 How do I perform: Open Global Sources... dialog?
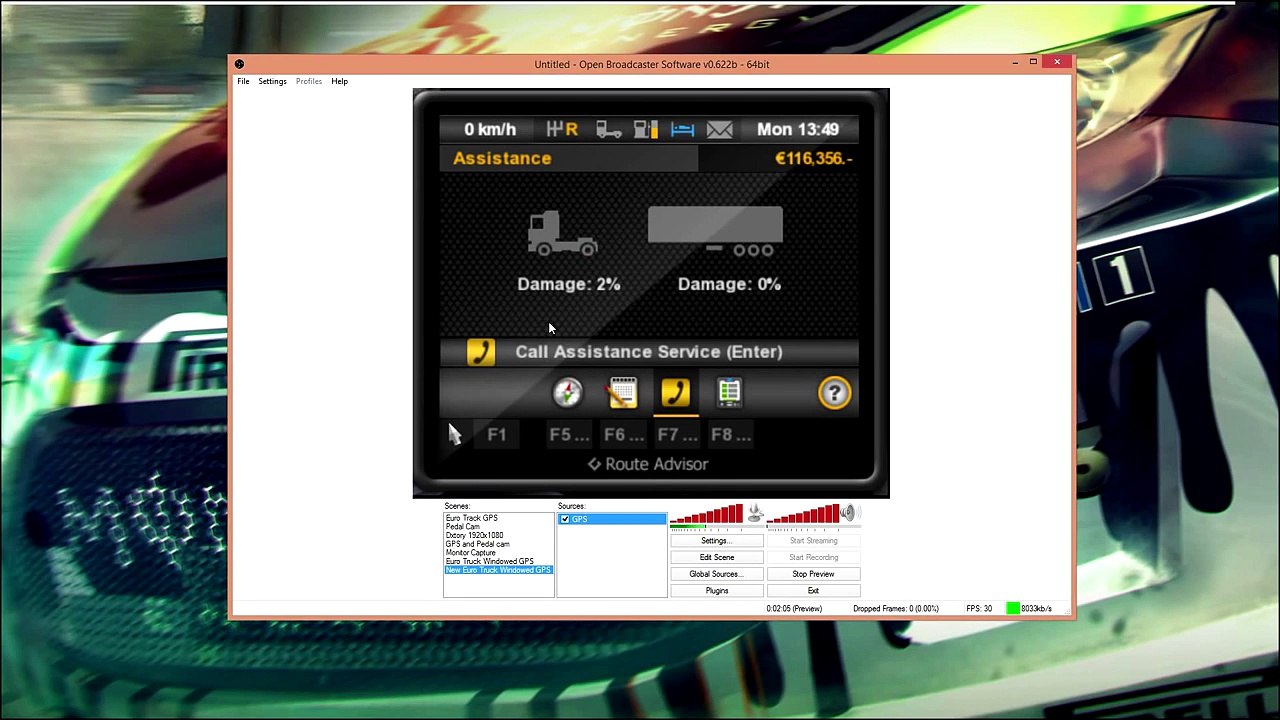[x=717, y=574]
